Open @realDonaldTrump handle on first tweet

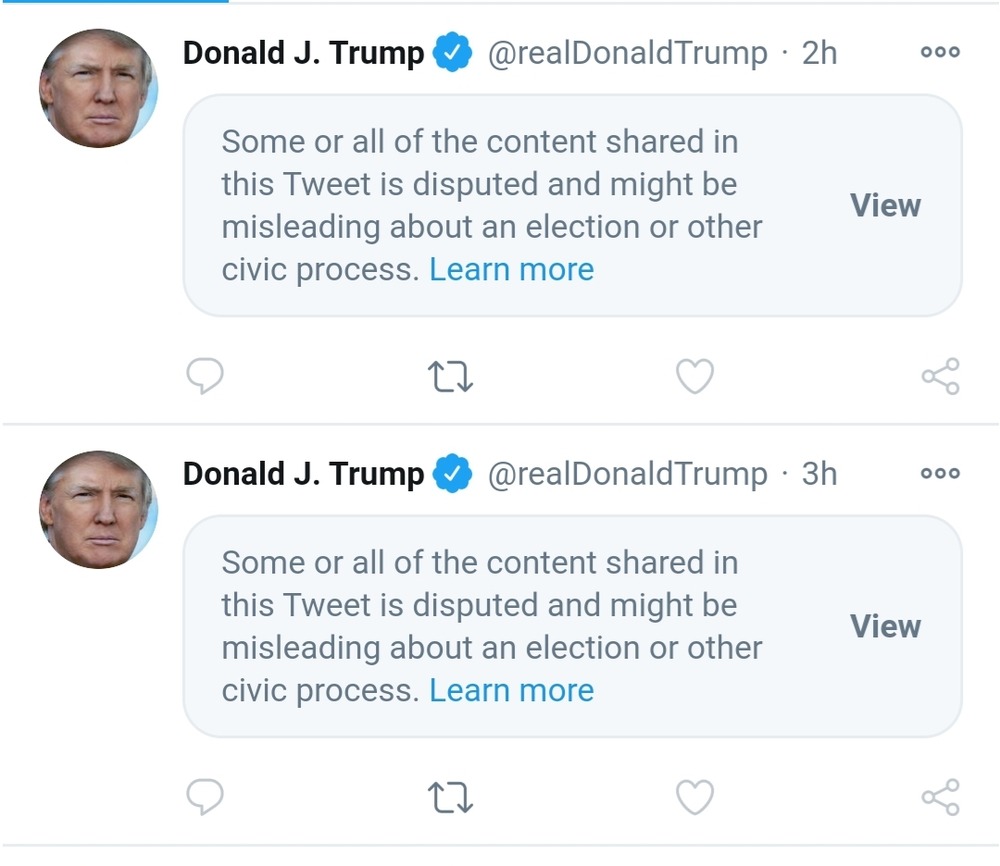tap(627, 53)
